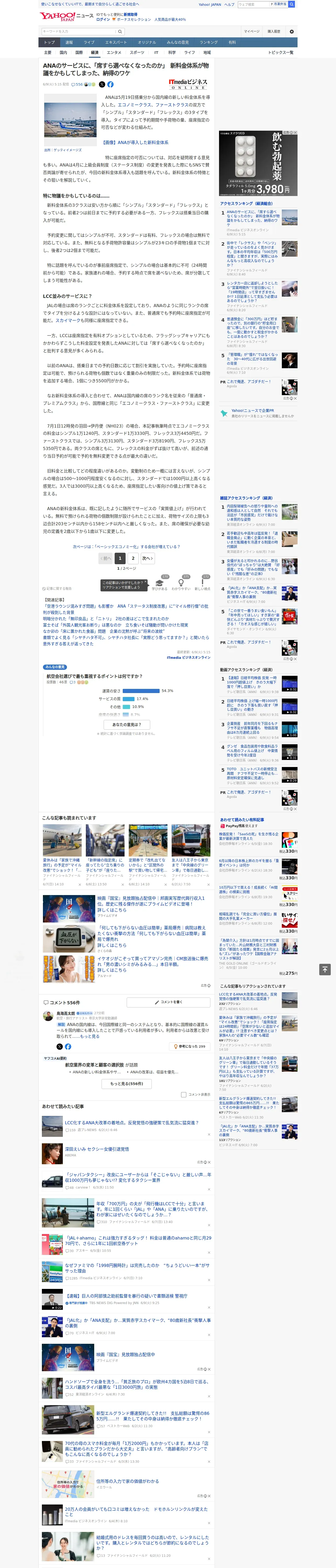Toggle the コメント非表示 checkbox

click(183, 1094)
